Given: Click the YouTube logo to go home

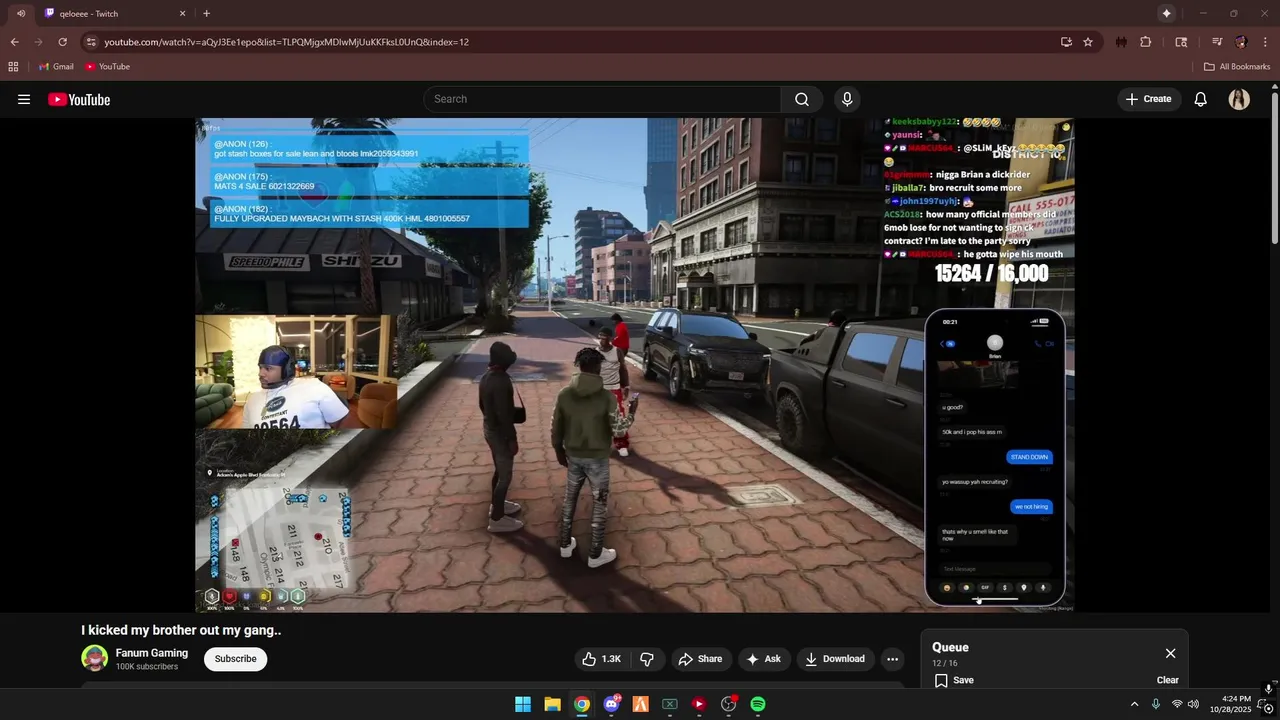Looking at the screenshot, I should 79,99.
